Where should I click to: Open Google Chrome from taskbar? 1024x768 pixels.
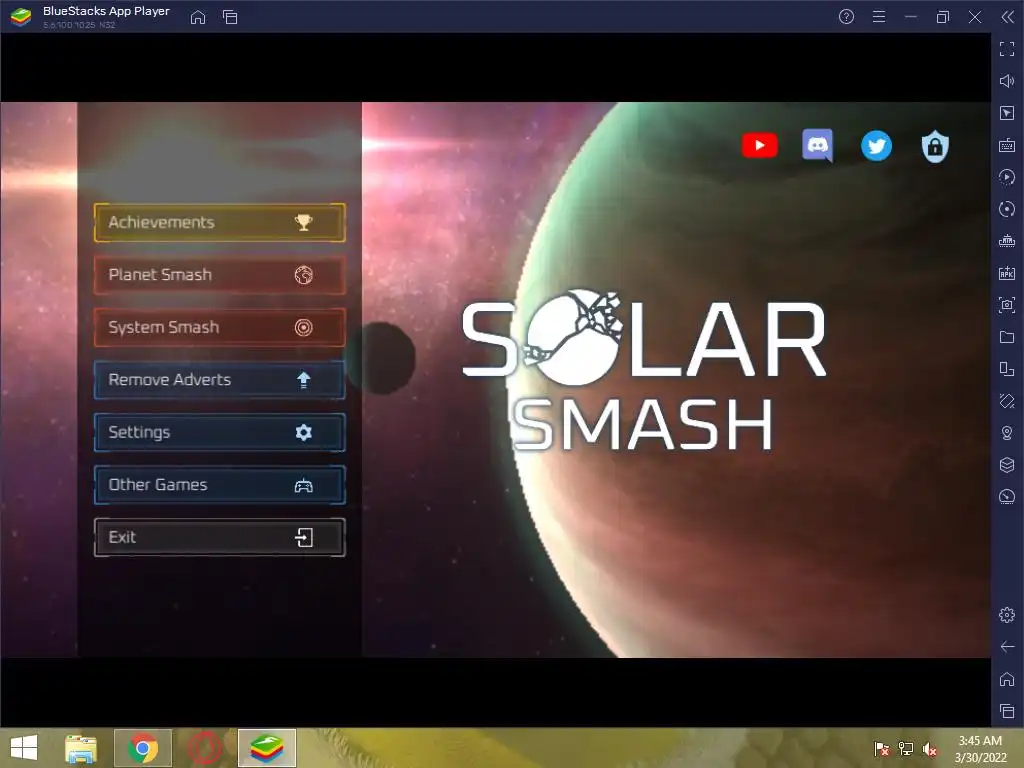coord(143,748)
